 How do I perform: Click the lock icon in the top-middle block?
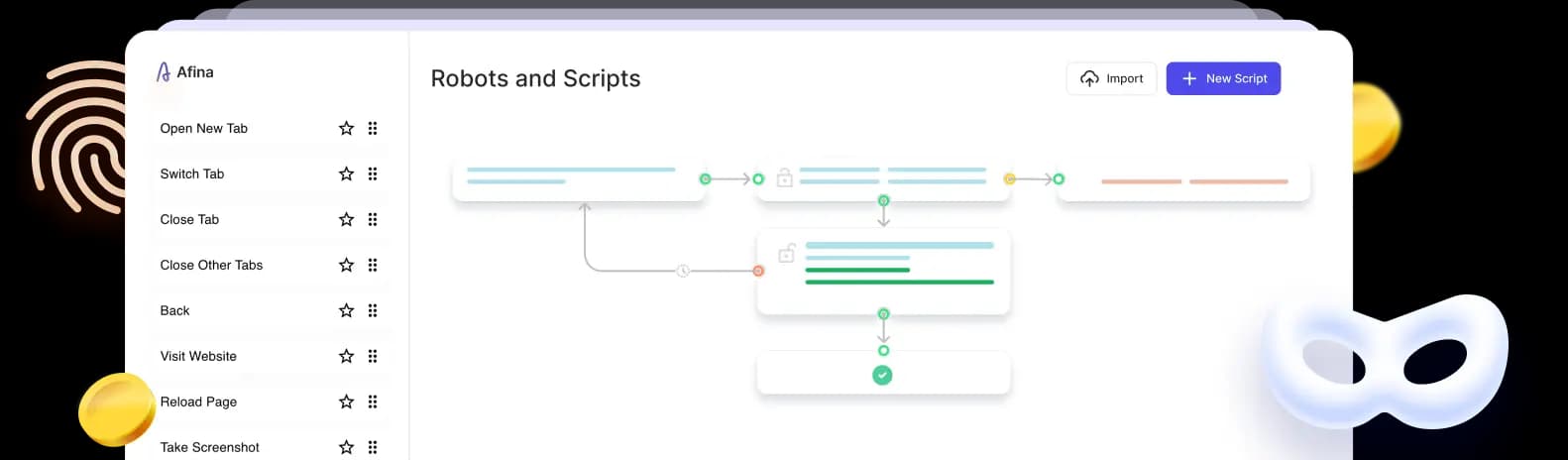click(x=784, y=178)
